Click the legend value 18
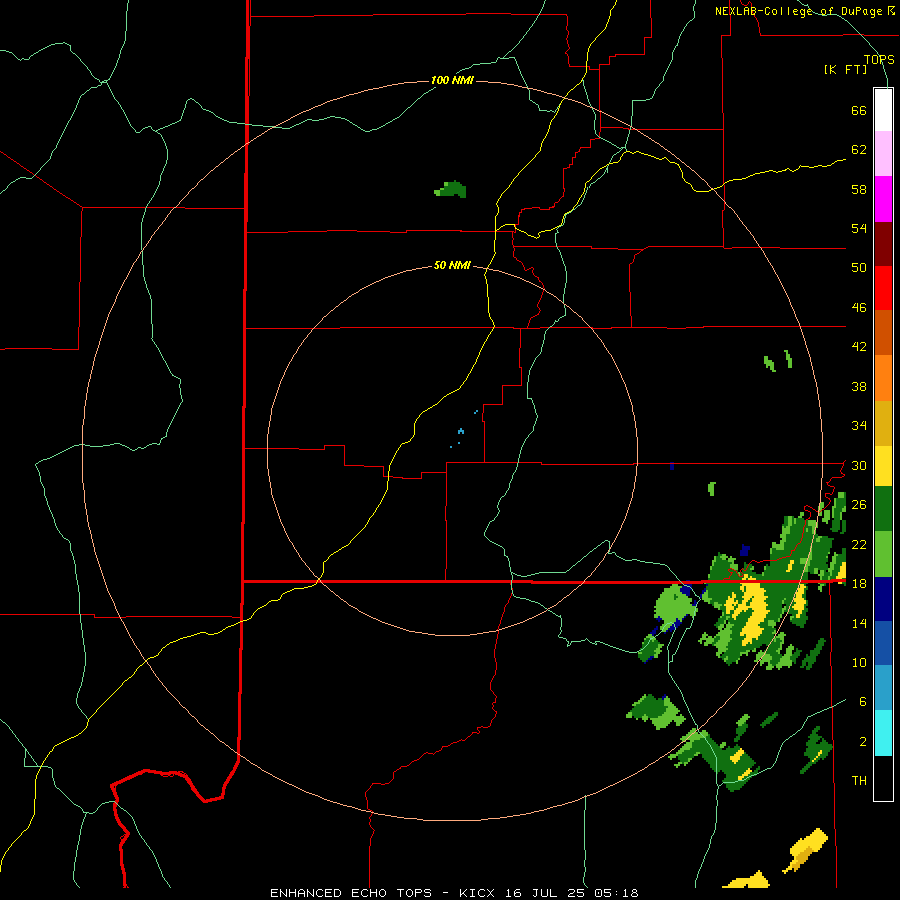The image size is (900, 900). 859,584
